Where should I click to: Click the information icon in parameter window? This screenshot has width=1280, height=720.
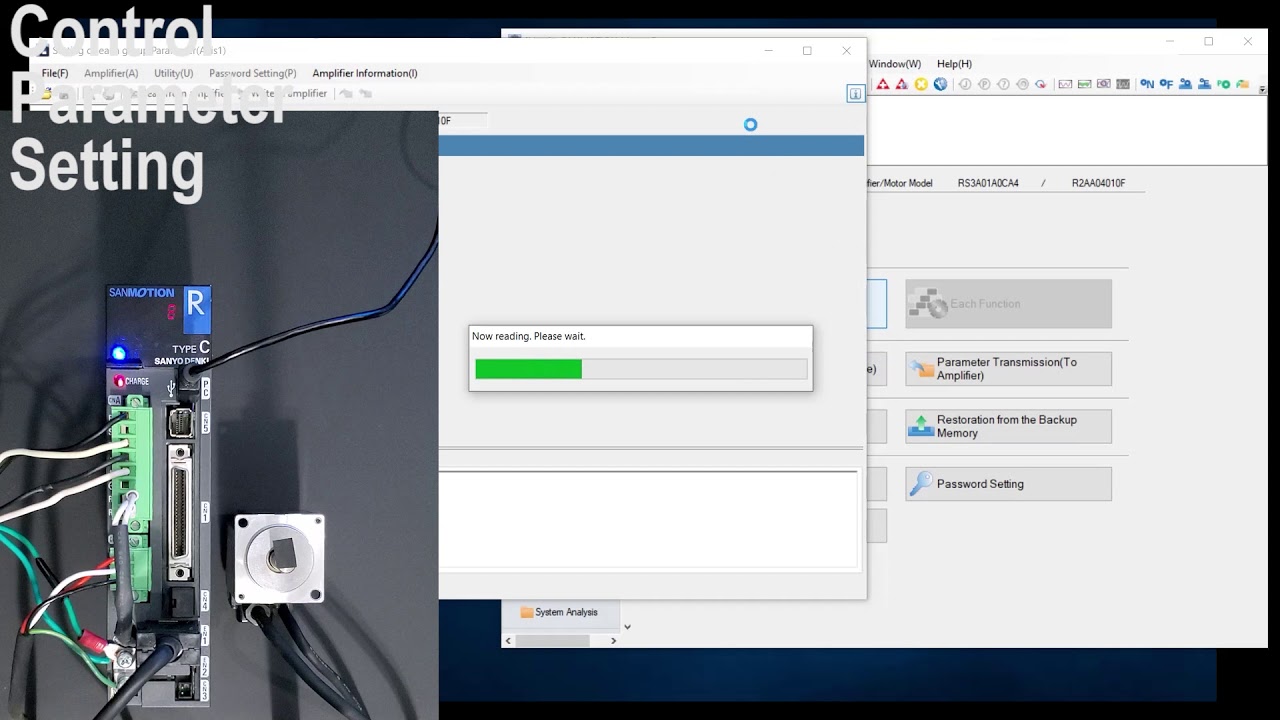[x=855, y=93]
